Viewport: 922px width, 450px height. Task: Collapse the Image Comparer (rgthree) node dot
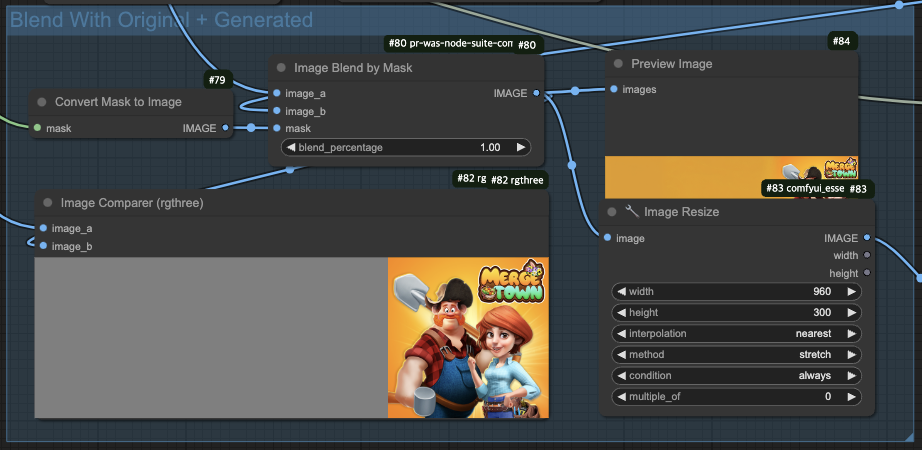pyautogui.click(x=48, y=203)
